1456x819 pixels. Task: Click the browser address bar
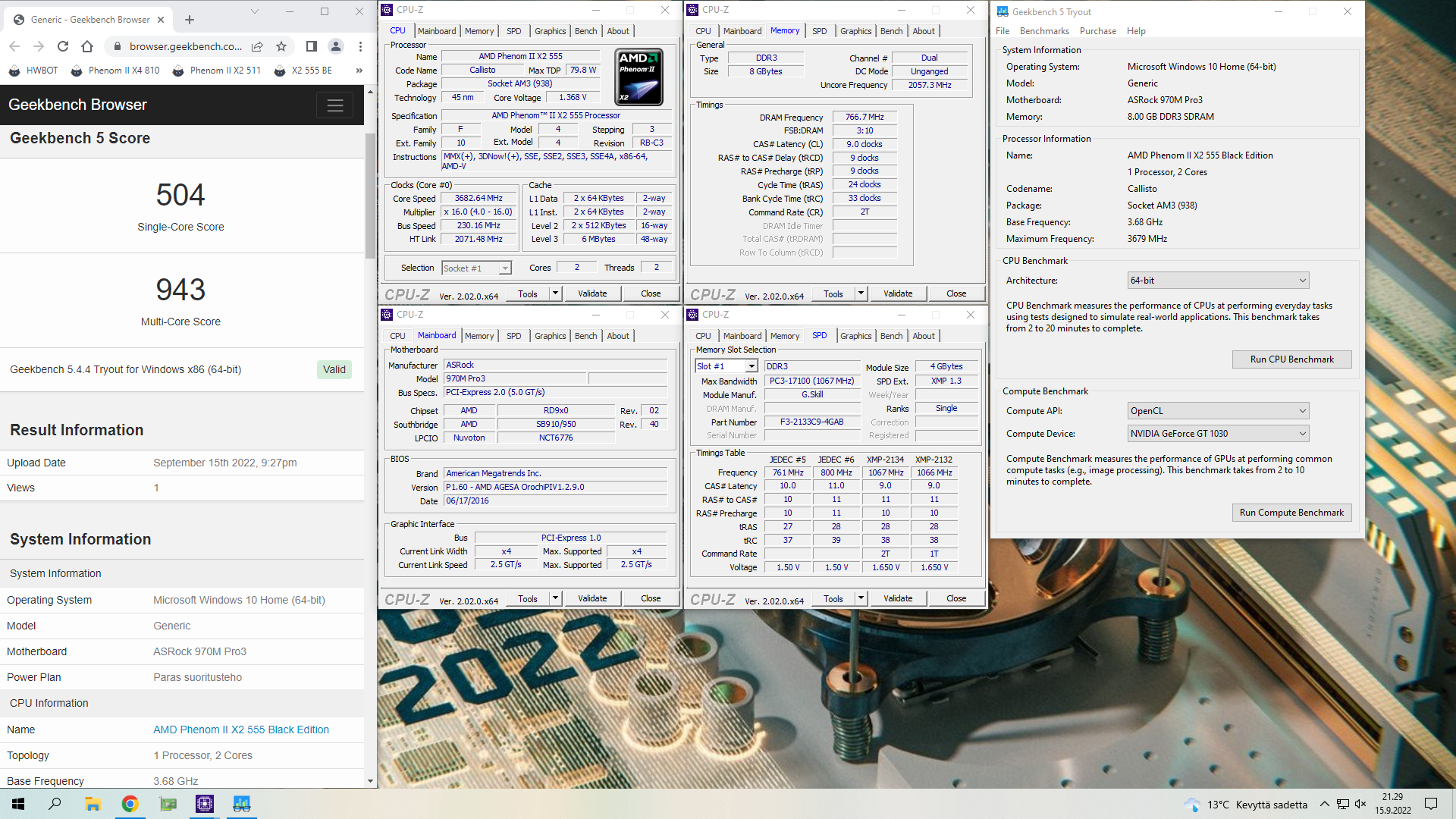(186, 46)
